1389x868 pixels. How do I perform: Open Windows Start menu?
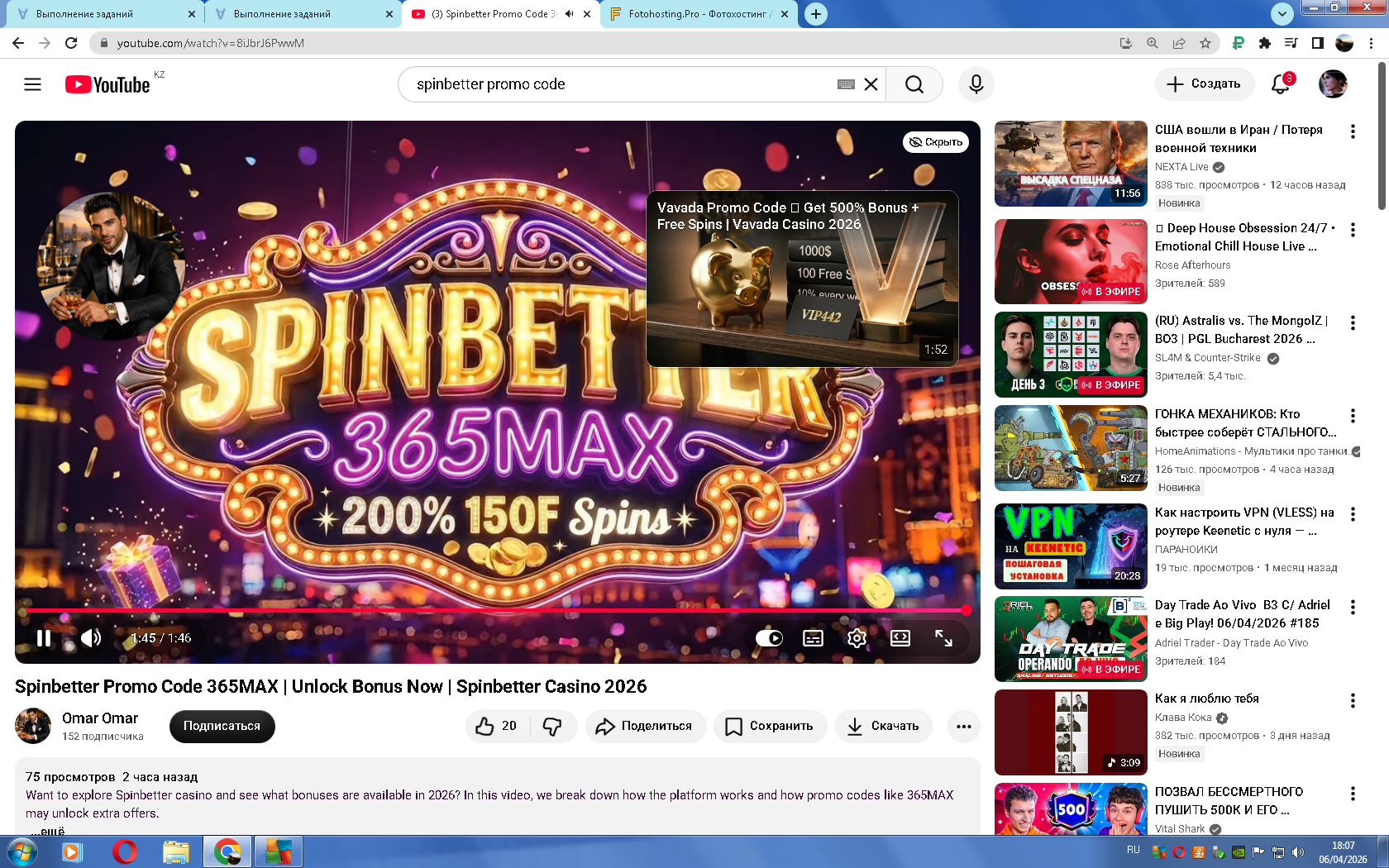point(21,851)
